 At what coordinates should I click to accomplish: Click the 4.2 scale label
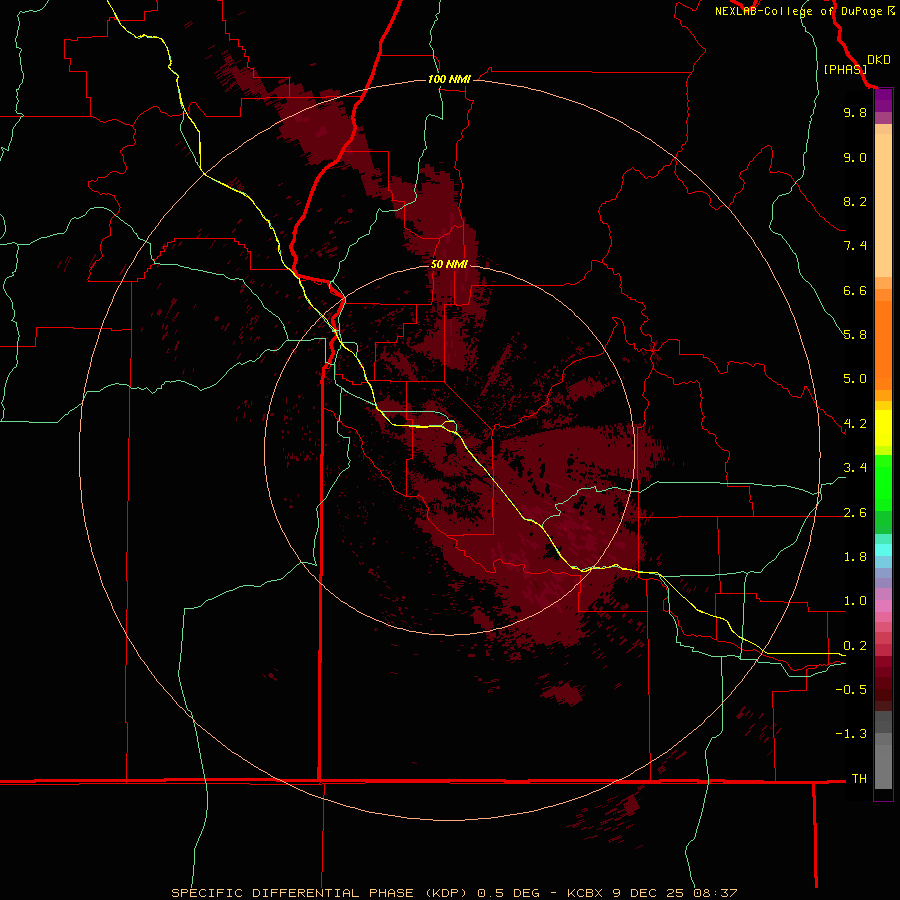tap(855, 424)
